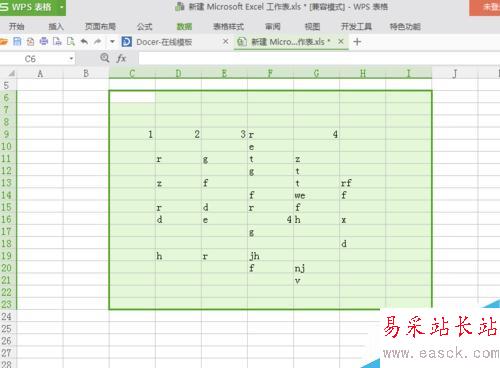This screenshot has height=368, width=500.
Task: Open the Name Box dropdown arrow
Action: tap(71, 59)
